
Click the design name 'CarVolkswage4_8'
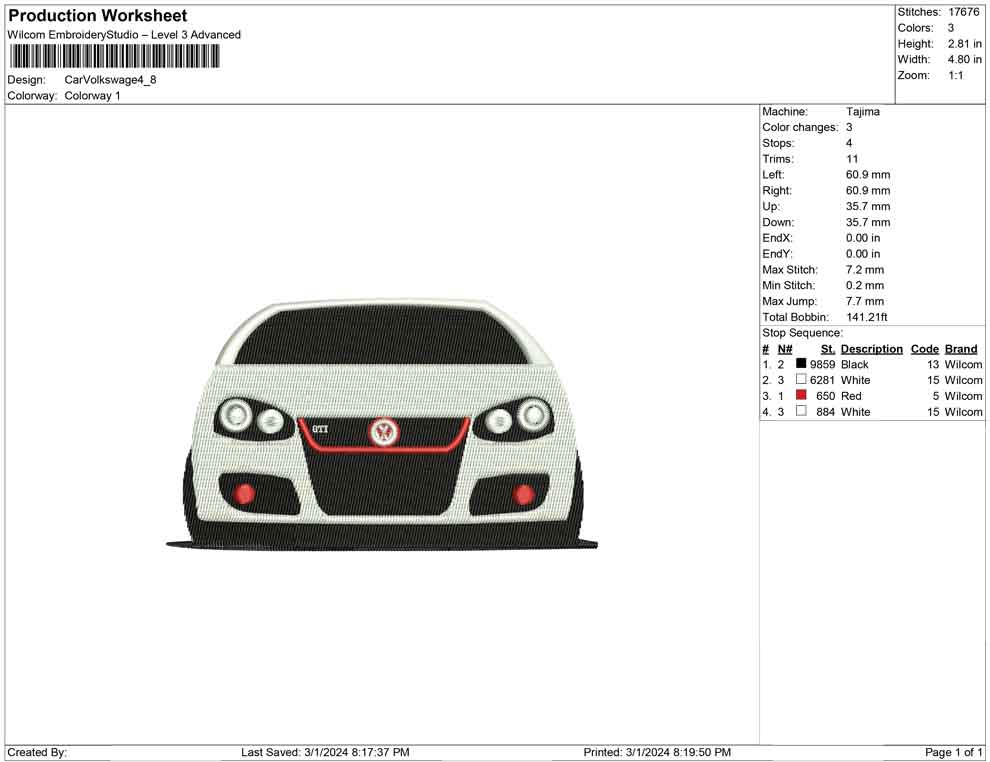[x=110, y=80]
